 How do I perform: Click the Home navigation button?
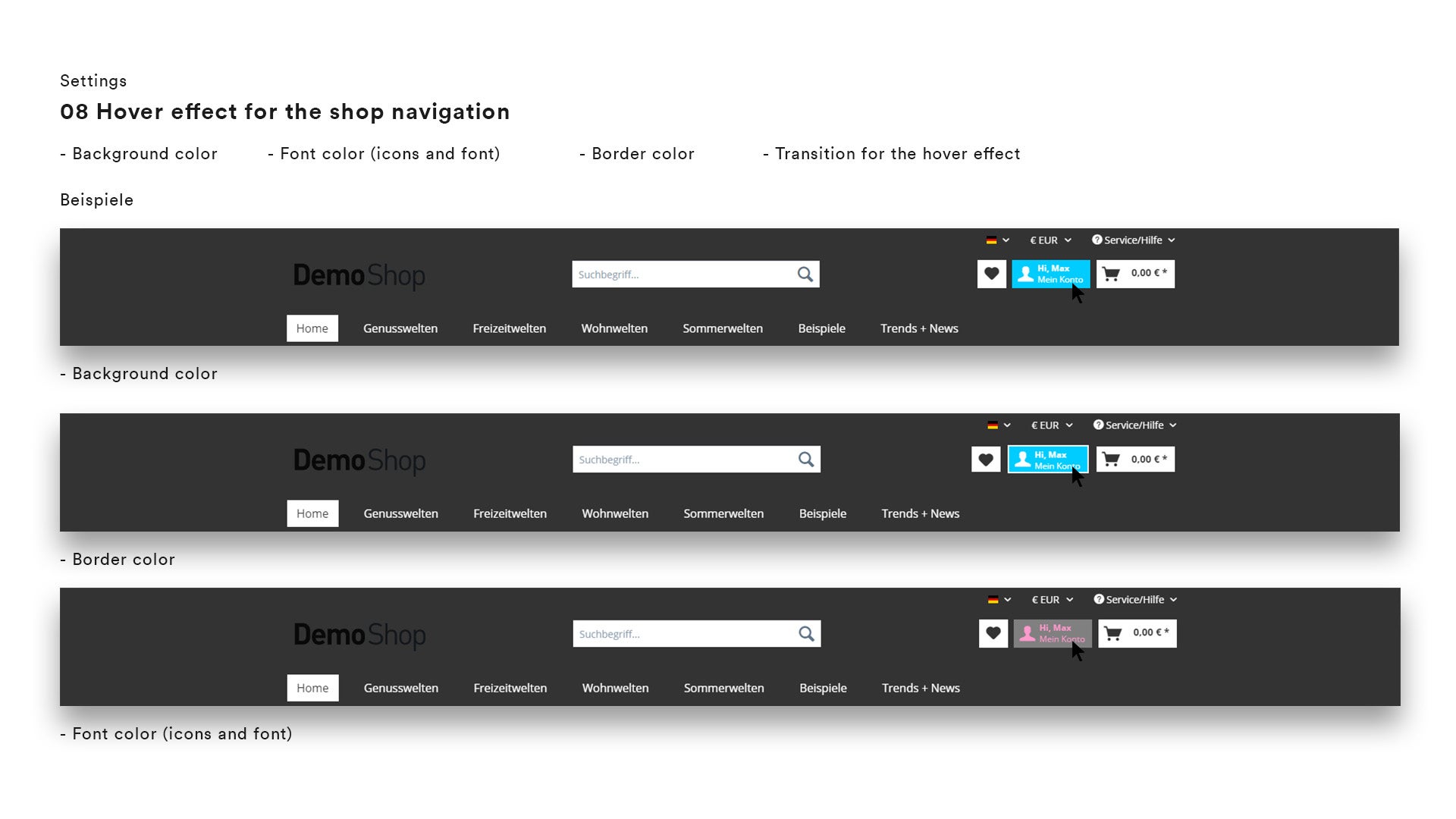(312, 328)
